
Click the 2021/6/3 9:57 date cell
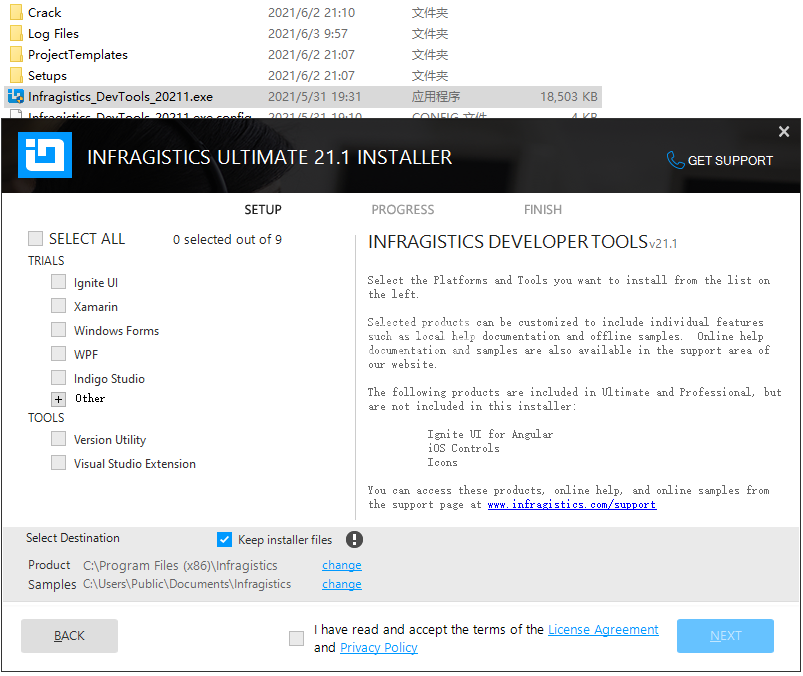click(x=308, y=33)
